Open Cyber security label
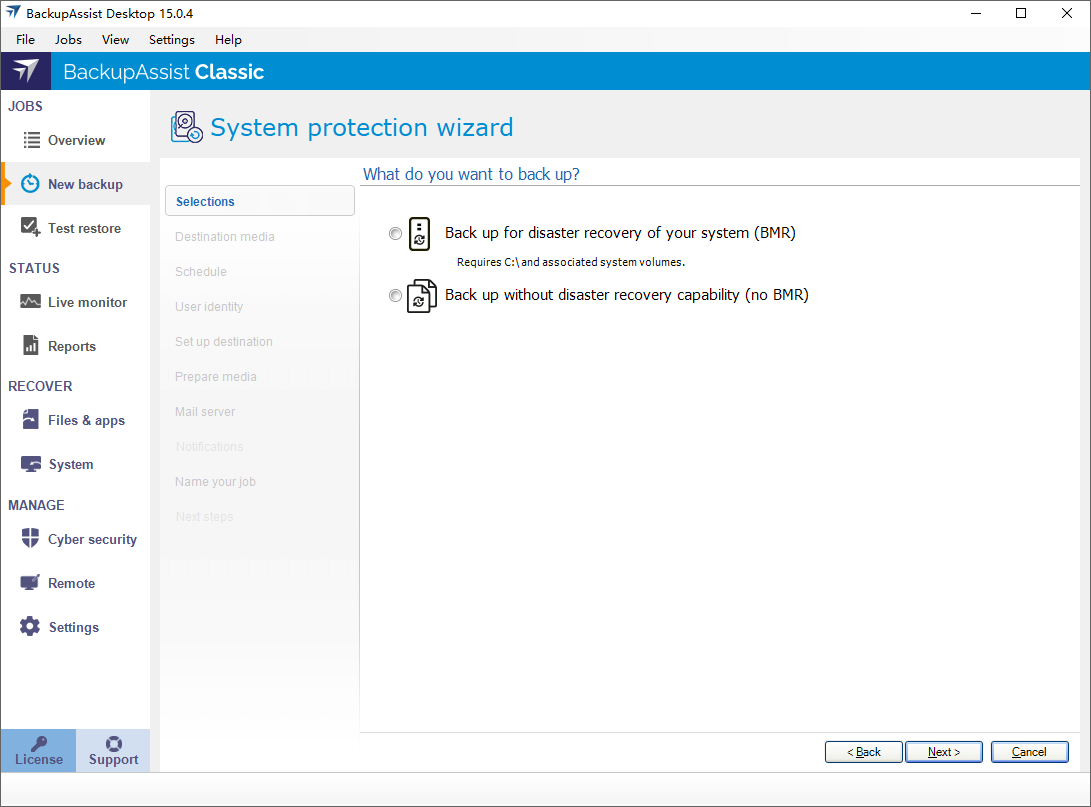 [93, 539]
